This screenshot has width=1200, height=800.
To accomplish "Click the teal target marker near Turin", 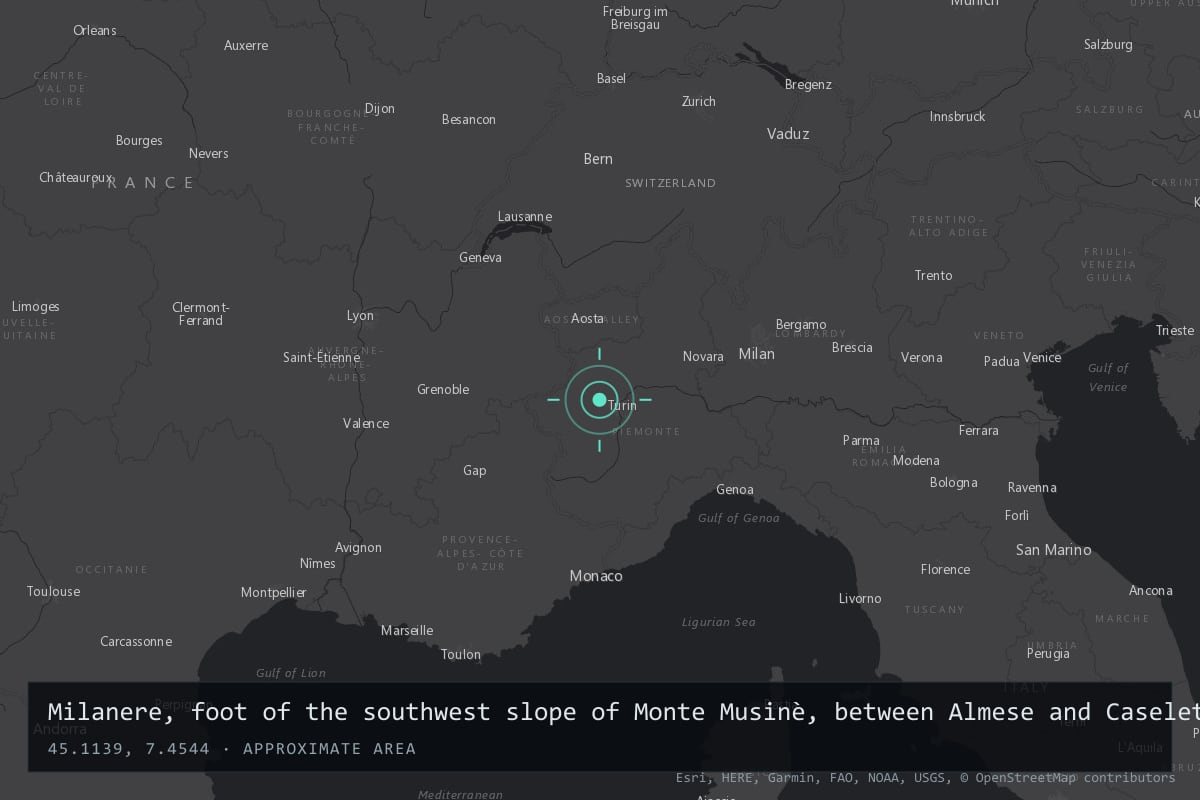I will click(x=599, y=400).
